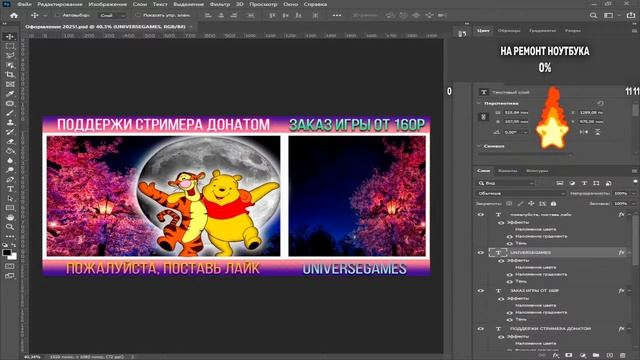Toggle Тень effect under ЗАКАЗ ИГРЫ layer
Viewport: 640px width, 360px height.
[509, 320]
